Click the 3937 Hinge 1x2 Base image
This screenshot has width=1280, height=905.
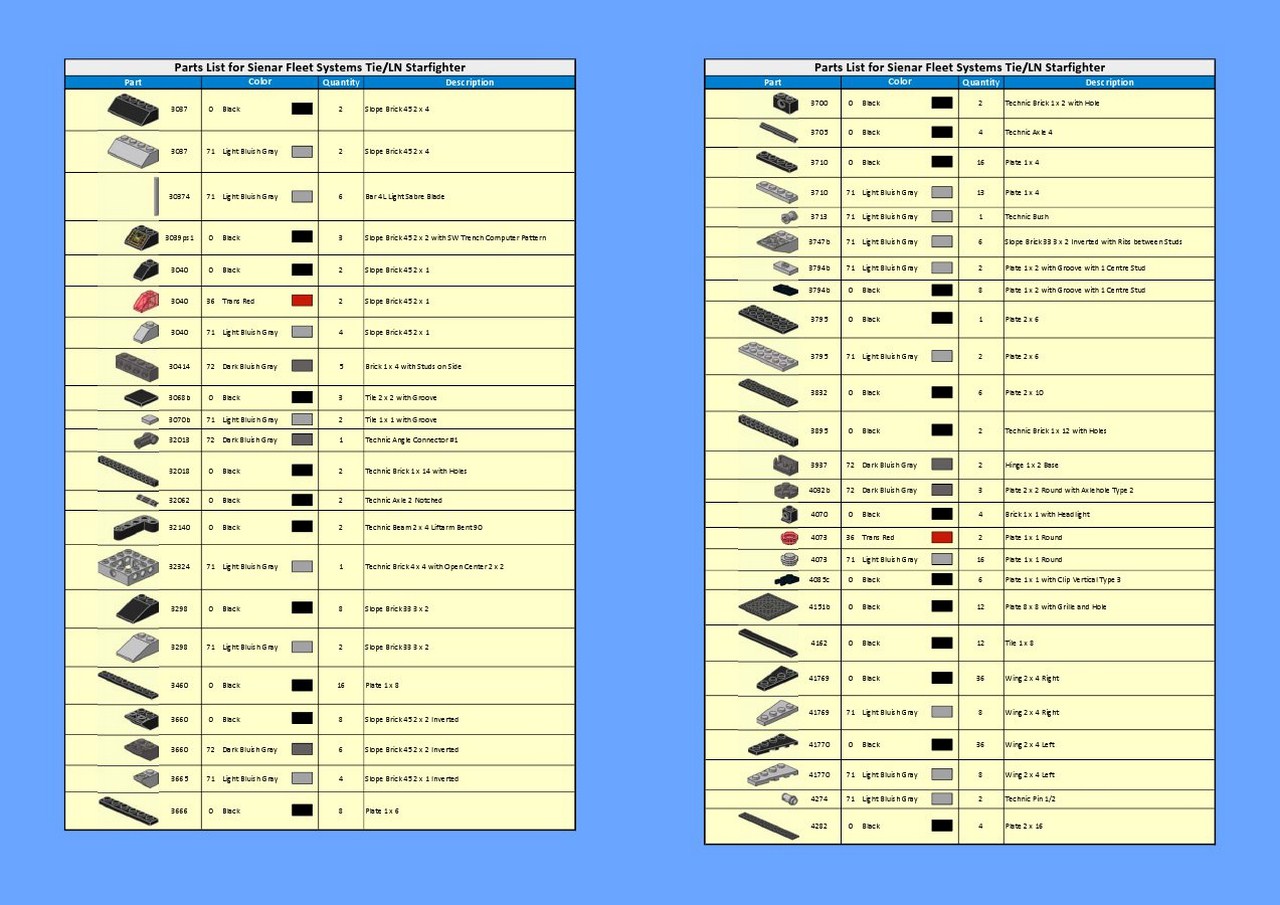pos(786,465)
